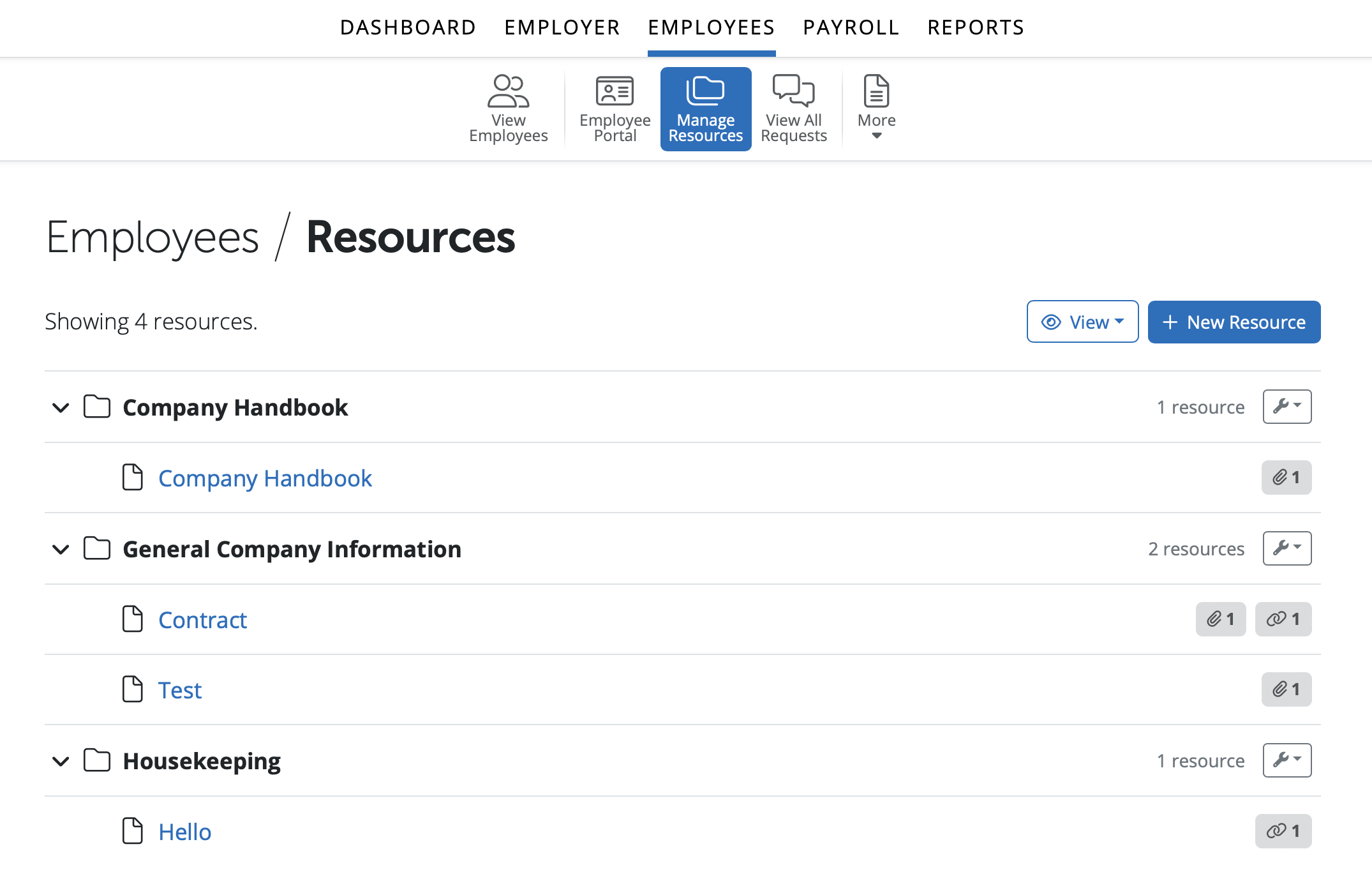Image resolution: width=1372 pixels, height=895 pixels.
Task: Click the Test attachment count badge
Action: coord(1286,689)
